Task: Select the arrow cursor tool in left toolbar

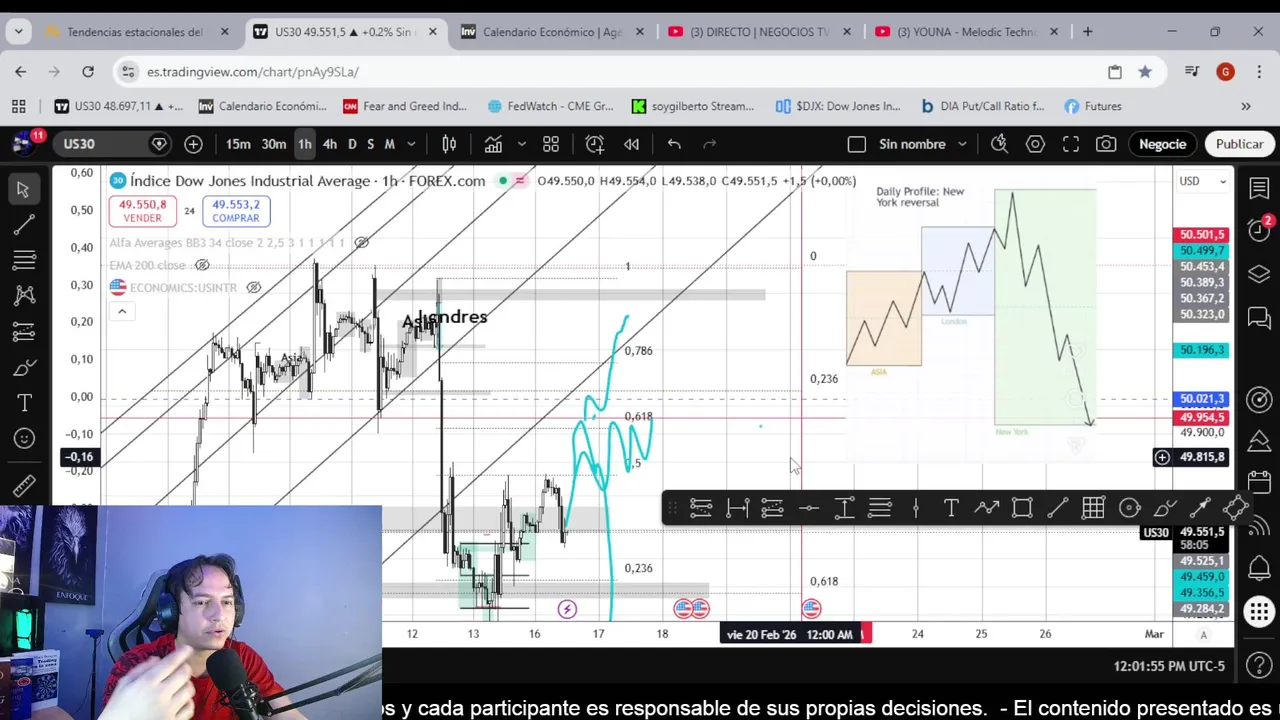Action: pyautogui.click(x=23, y=189)
